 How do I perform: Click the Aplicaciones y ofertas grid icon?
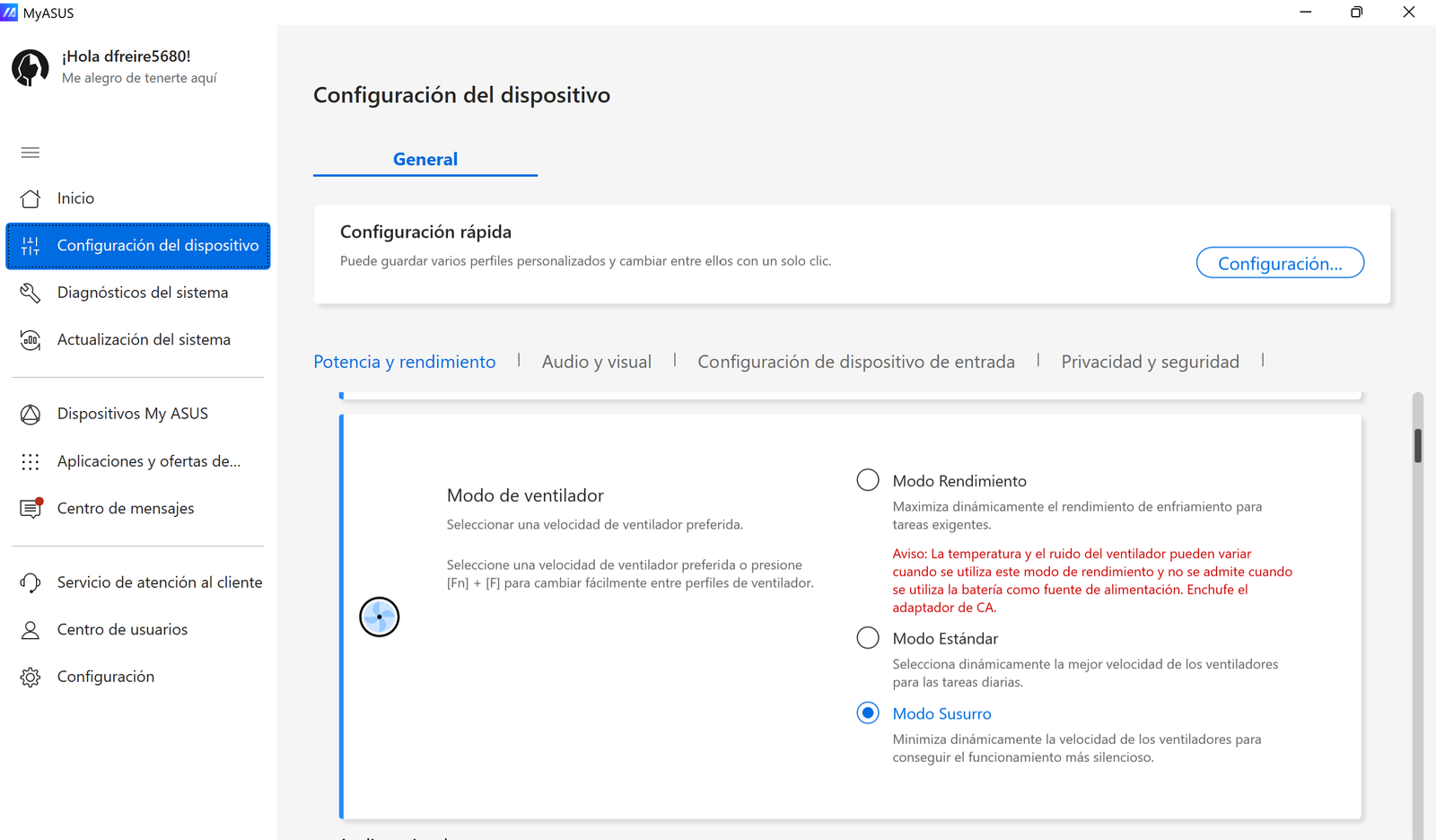tap(31, 461)
